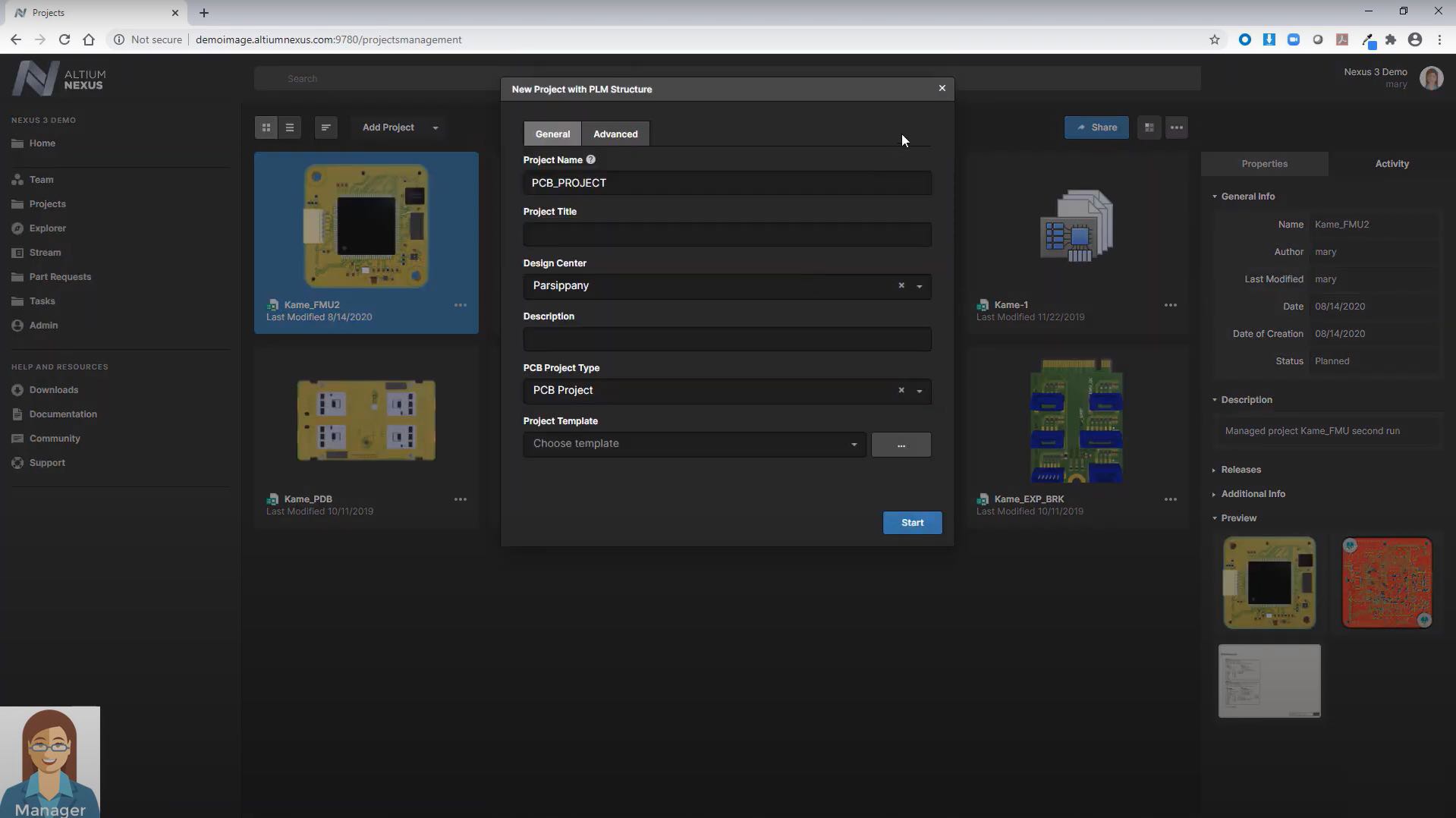Open the sort options icon
The height and width of the screenshot is (818, 1456).
point(325,127)
